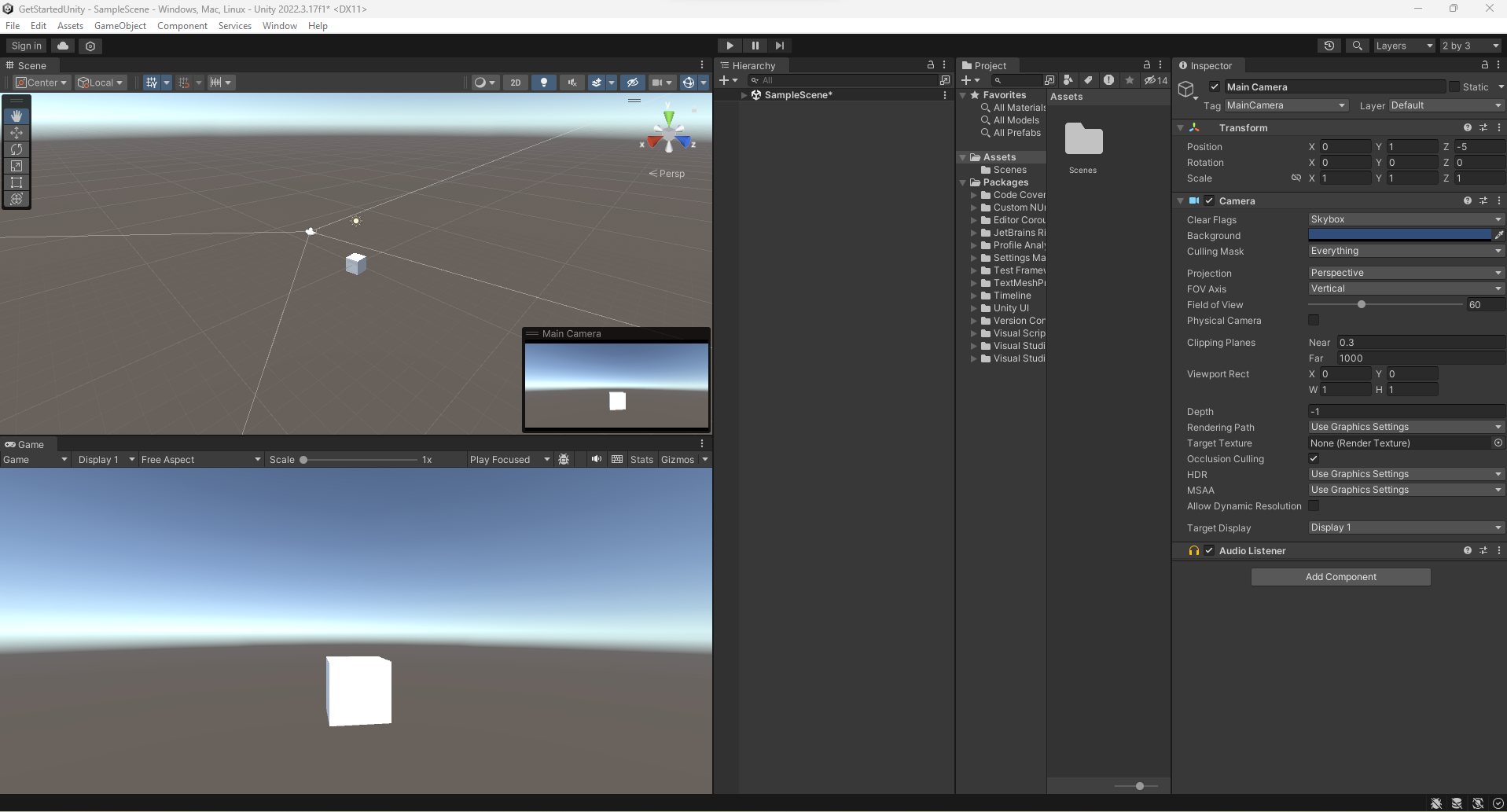Viewport: 1507px width, 812px height.
Task: Click the Favorites star icon in Project toolbar
Action: click(x=1130, y=80)
